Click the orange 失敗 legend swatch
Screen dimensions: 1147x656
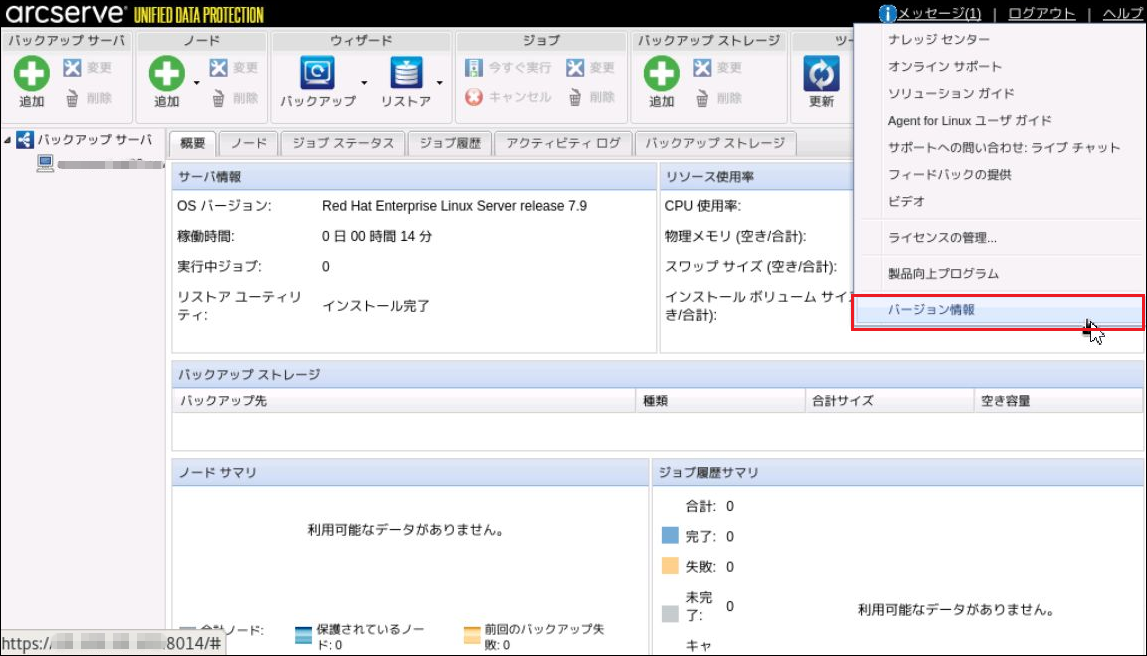click(670, 566)
